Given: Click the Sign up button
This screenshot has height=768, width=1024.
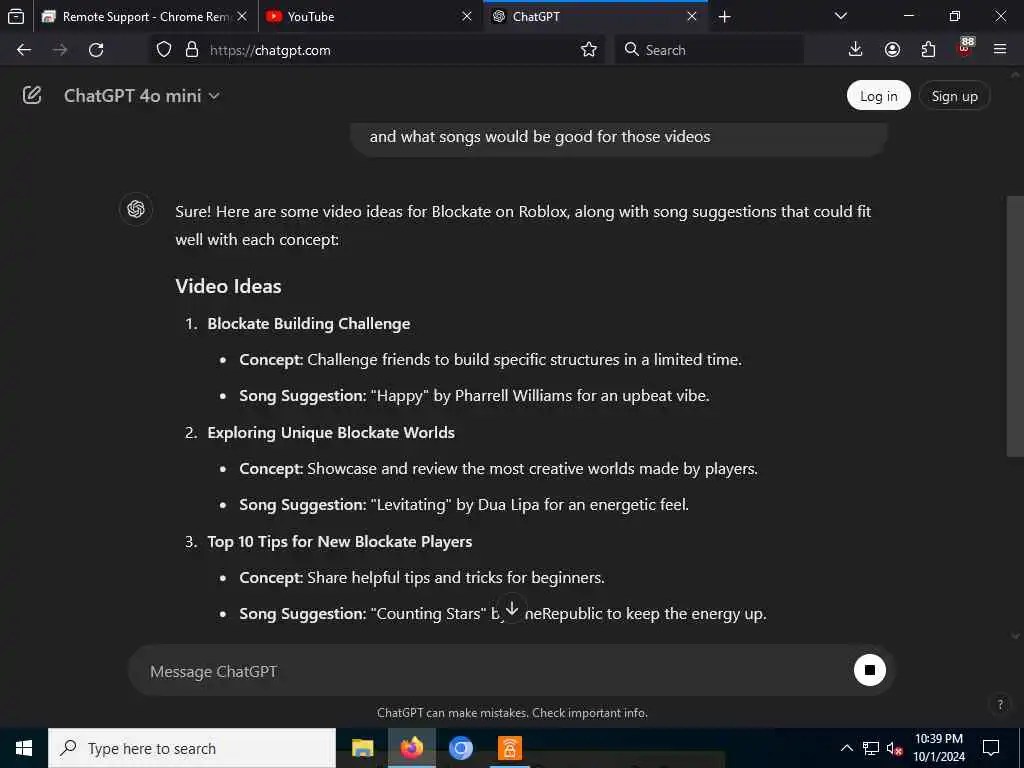Looking at the screenshot, I should pos(954,96).
